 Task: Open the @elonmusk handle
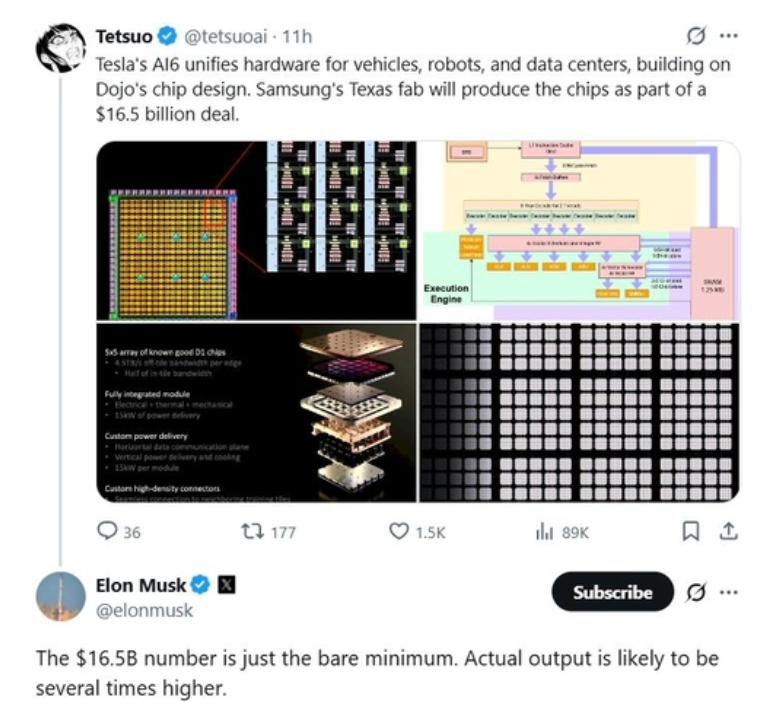(144, 610)
